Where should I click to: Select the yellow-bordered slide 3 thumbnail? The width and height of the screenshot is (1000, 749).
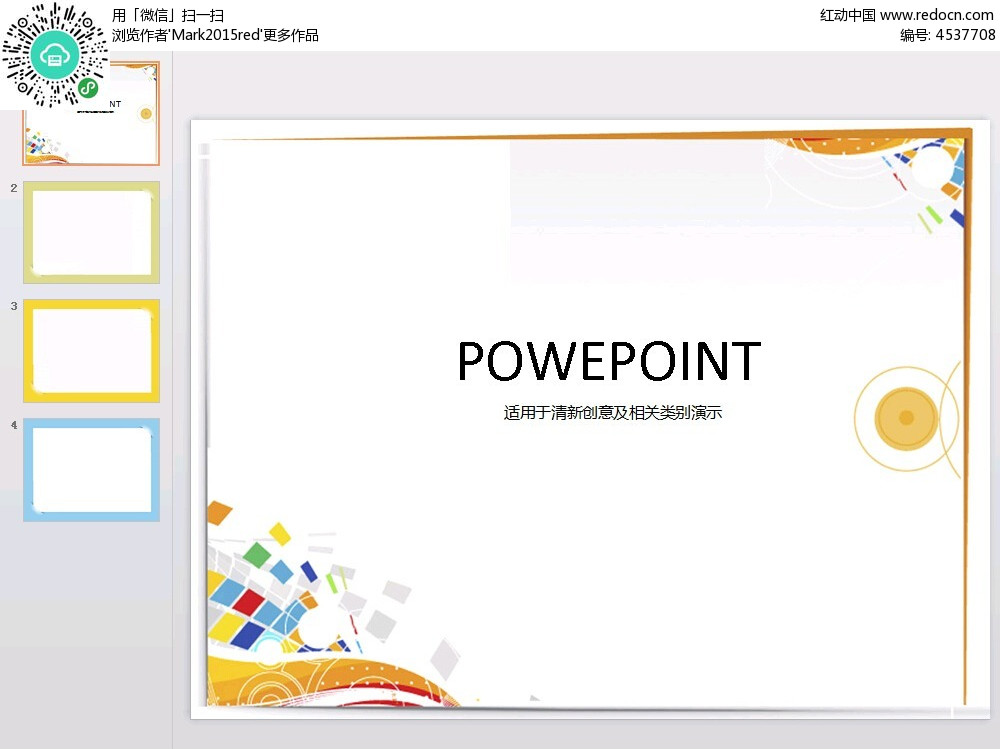(91, 350)
